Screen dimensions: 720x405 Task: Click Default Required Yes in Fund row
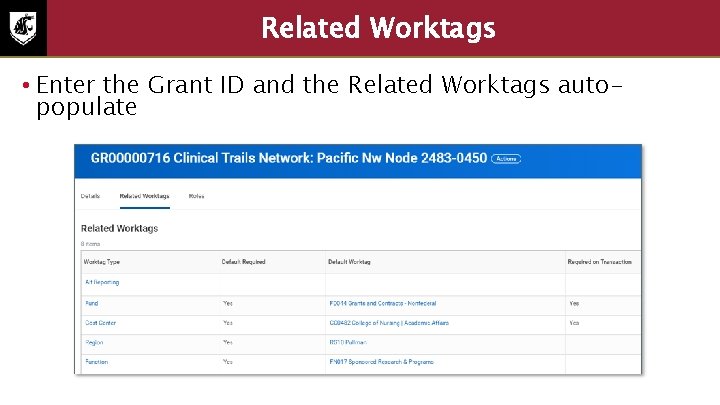coord(228,304)
